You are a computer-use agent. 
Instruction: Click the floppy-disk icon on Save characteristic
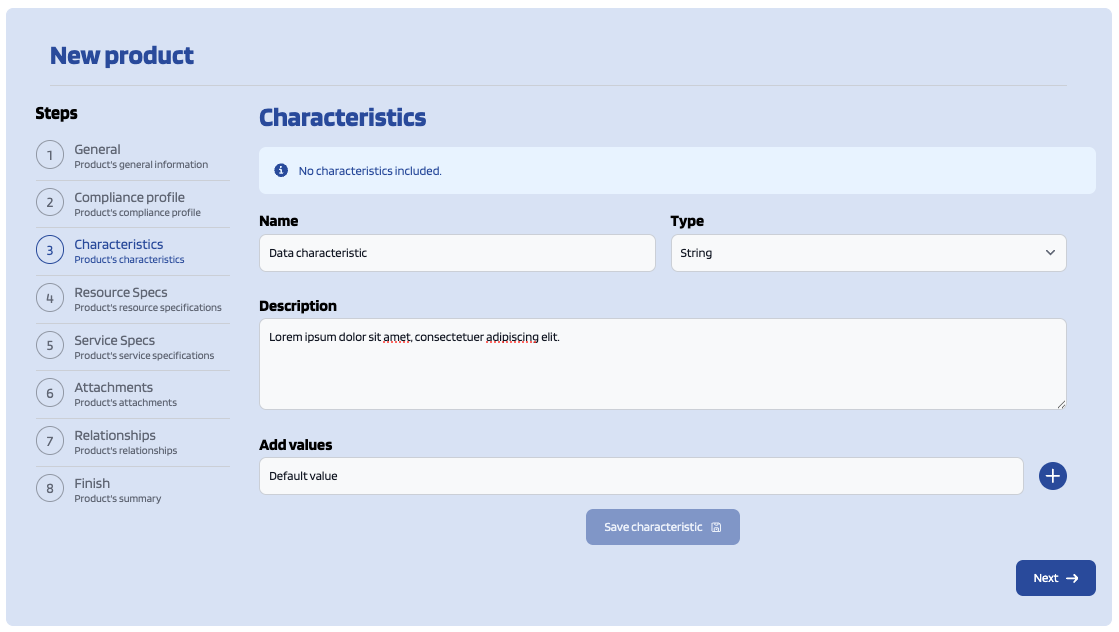(717, 527)
